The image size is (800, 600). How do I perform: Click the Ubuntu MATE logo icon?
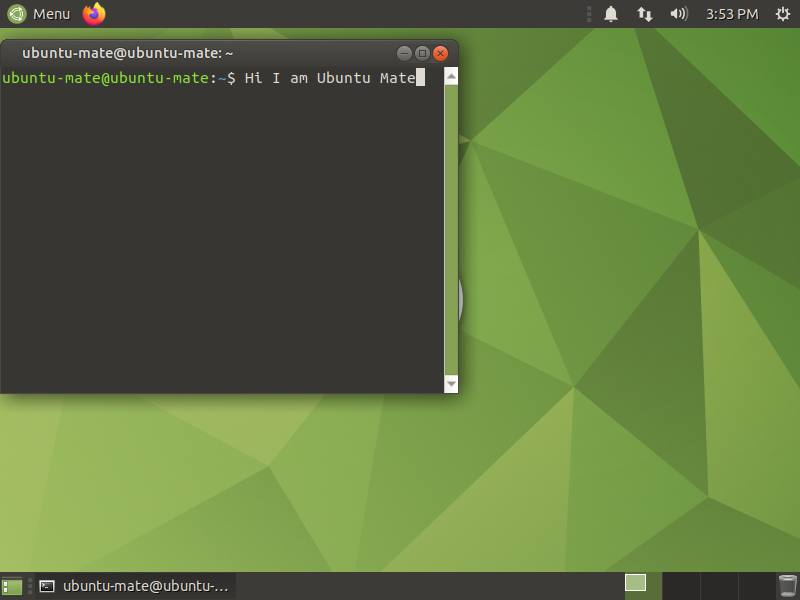click(17, 14)
